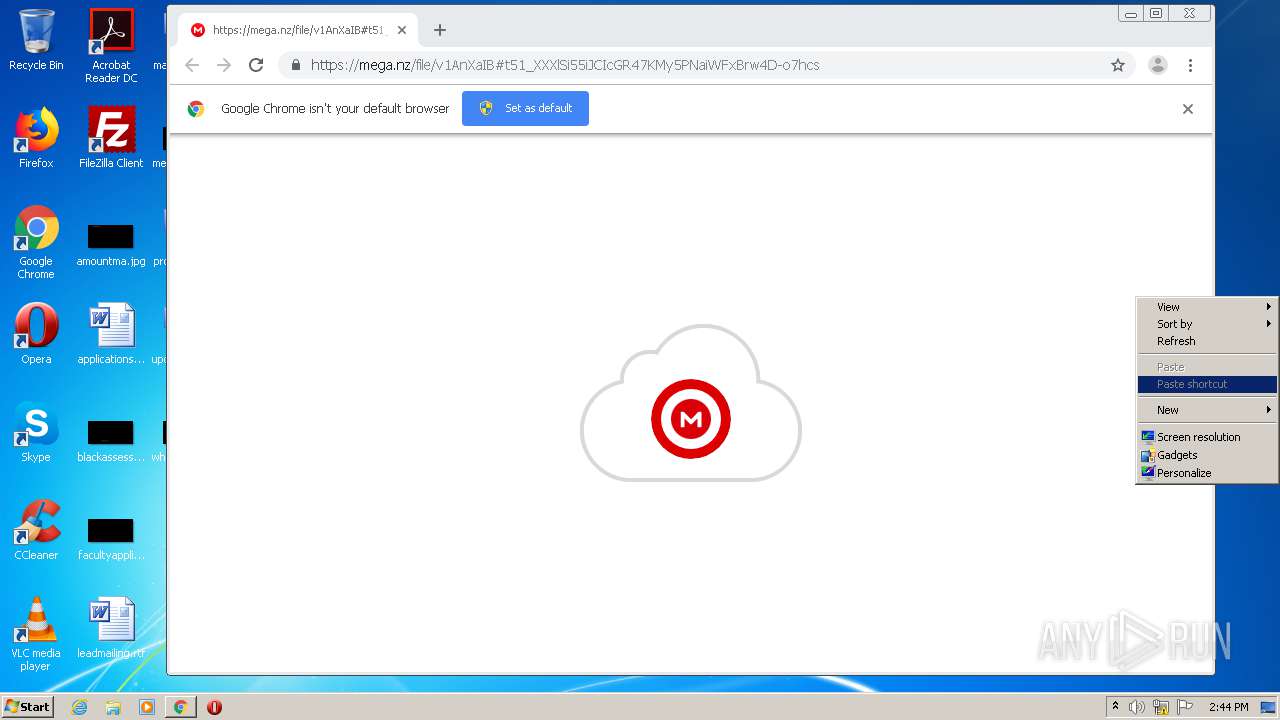Click the MEGA cloud logo
Screen dimensions: 1280x720
click(691, 403)
